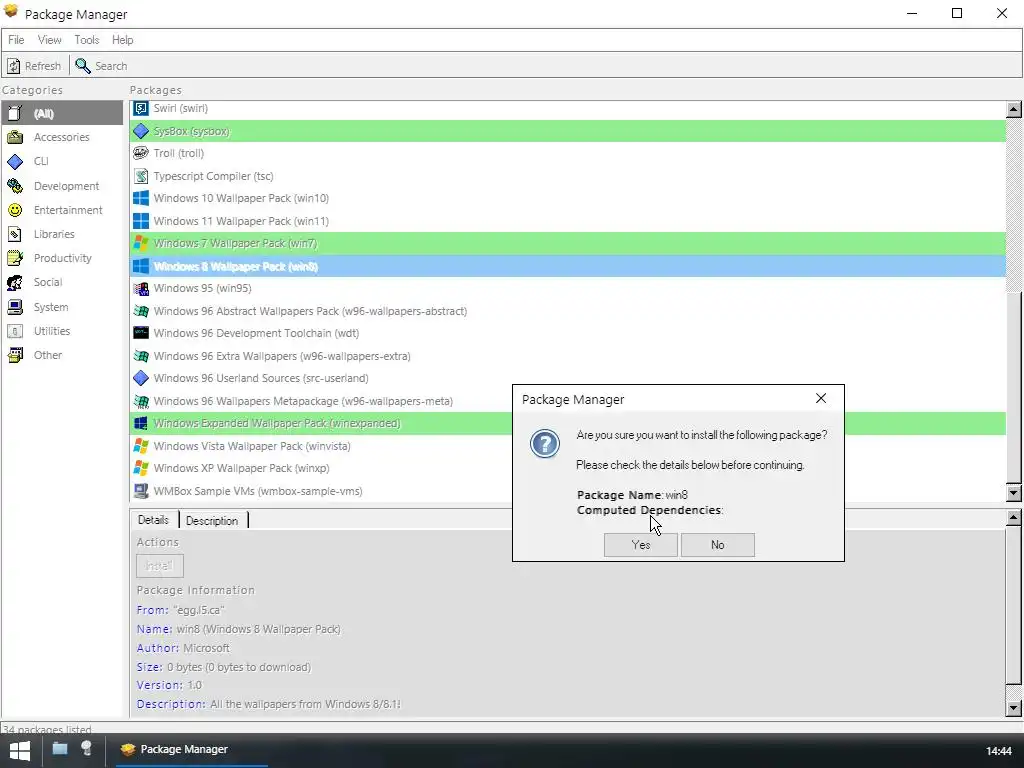Click the From egg.l5.ca source text
The width and height of the screenshot is (1024, 768).
[x=180, y=610]
